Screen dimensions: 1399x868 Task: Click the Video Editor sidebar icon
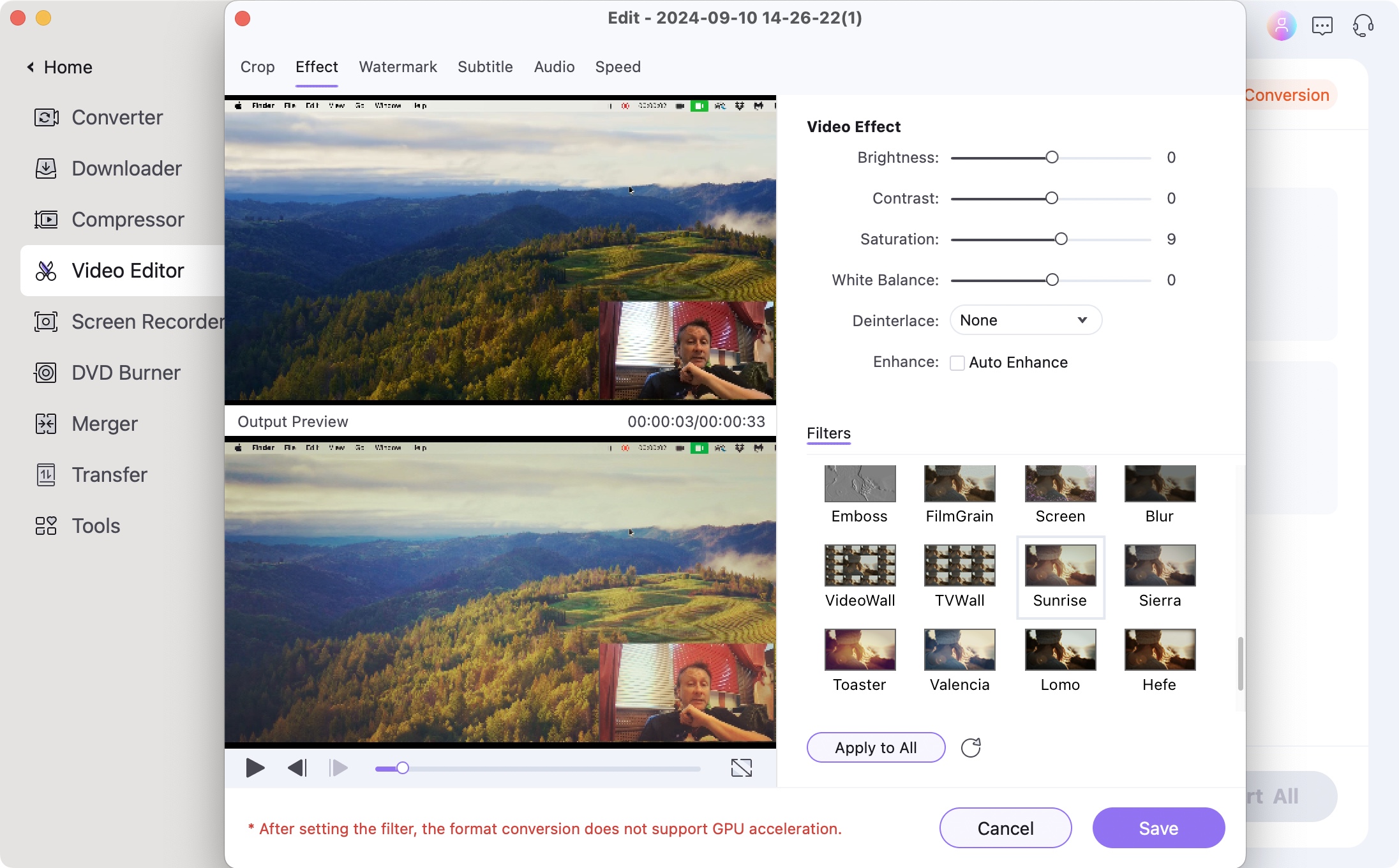click(46, 270)
